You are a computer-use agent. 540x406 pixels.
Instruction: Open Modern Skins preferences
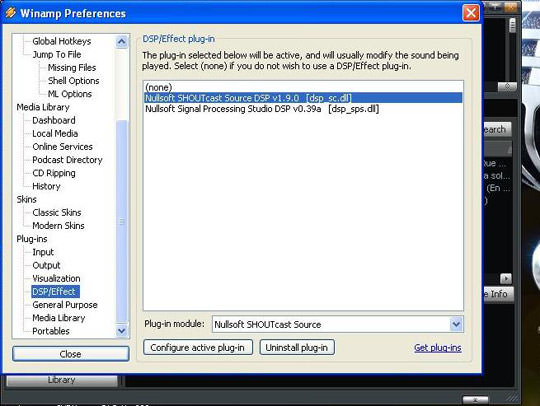[x=58, y=226]
